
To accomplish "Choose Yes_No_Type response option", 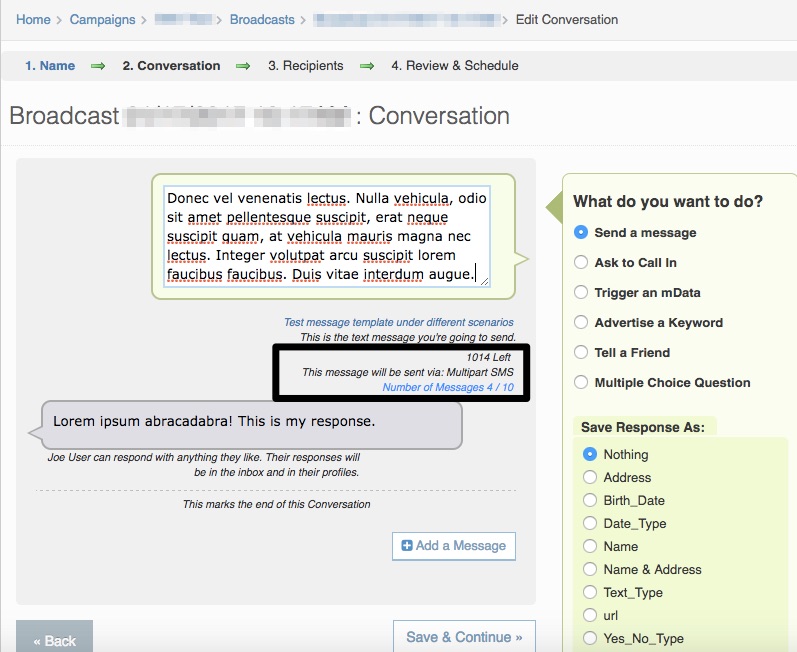I will pyautogui.click(x=590, y=638).
